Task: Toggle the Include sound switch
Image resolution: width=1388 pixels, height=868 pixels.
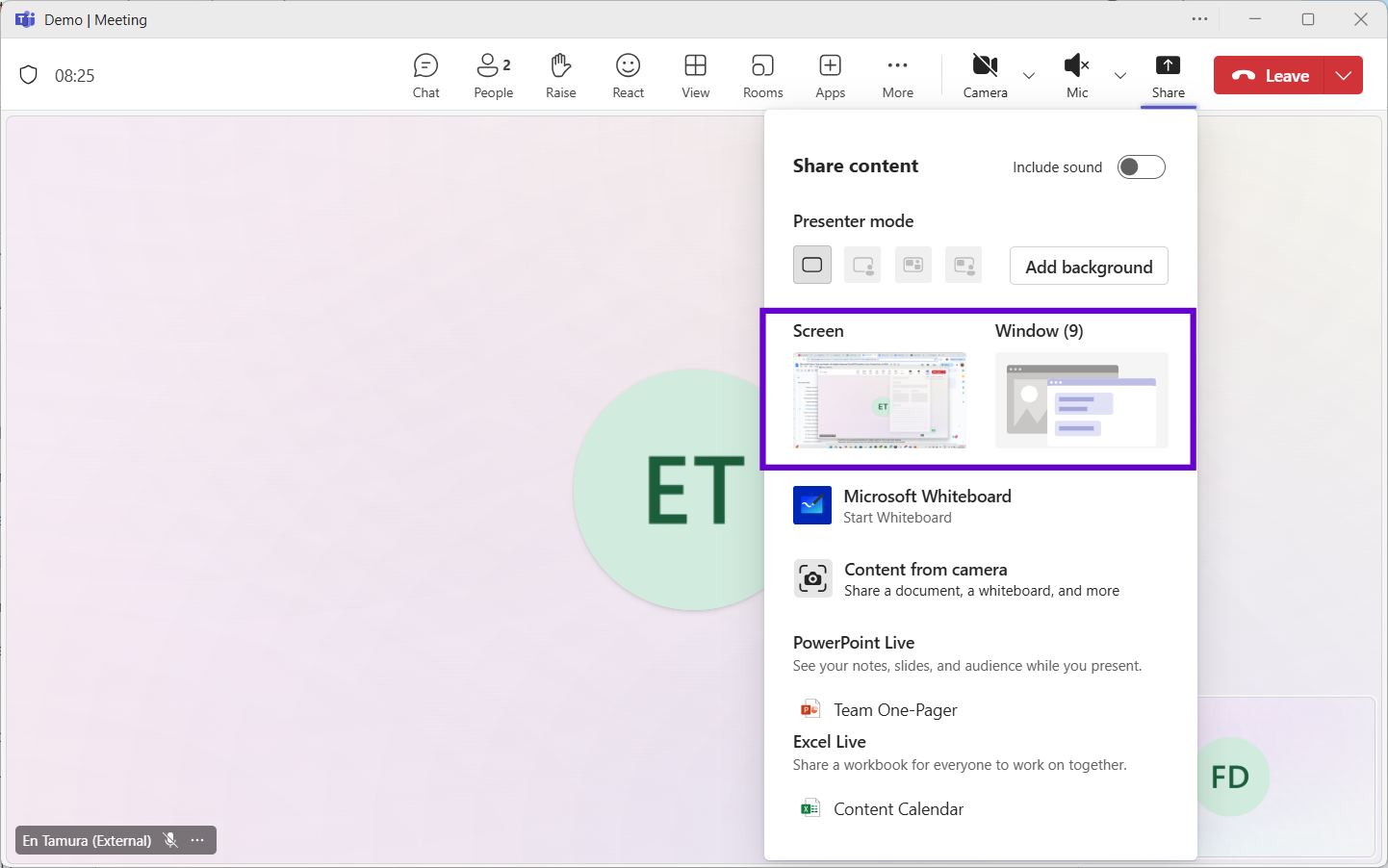Action: tap(1142, 166)
